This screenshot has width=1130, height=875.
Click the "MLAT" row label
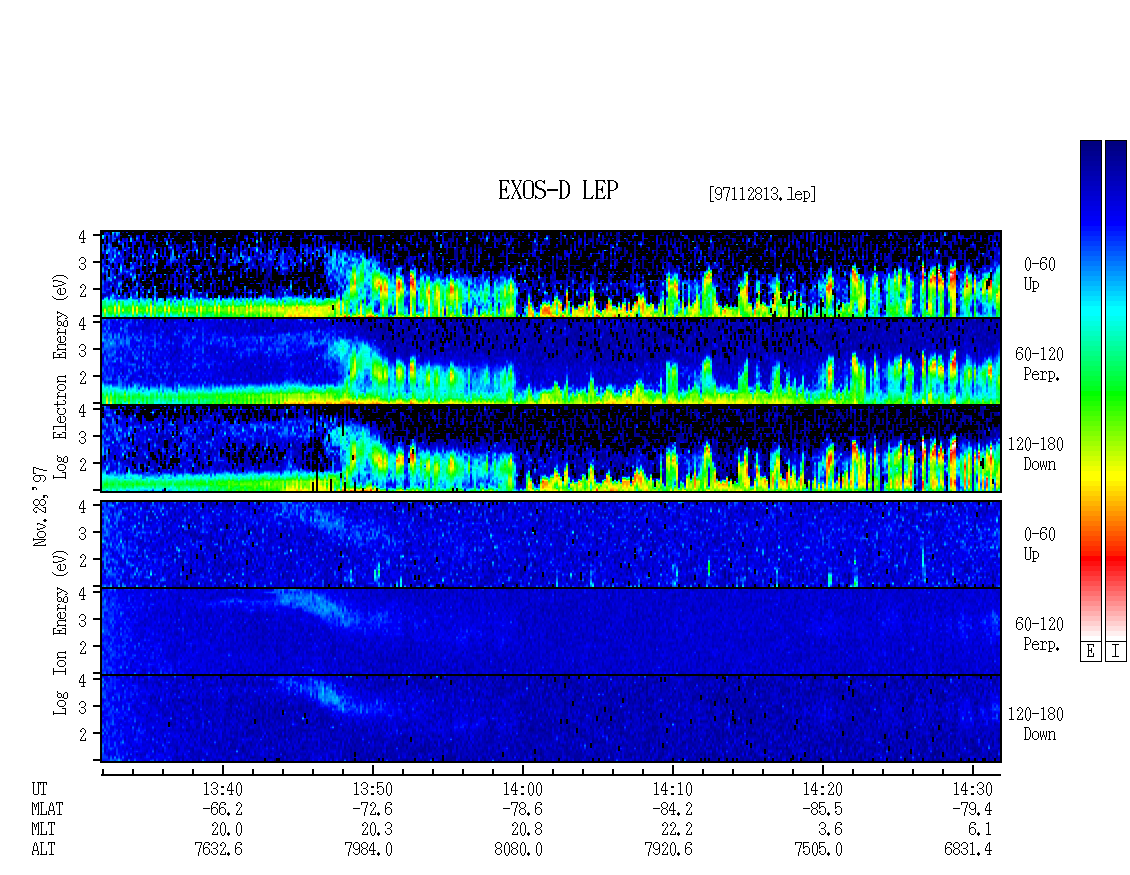(x=48, y=809)
